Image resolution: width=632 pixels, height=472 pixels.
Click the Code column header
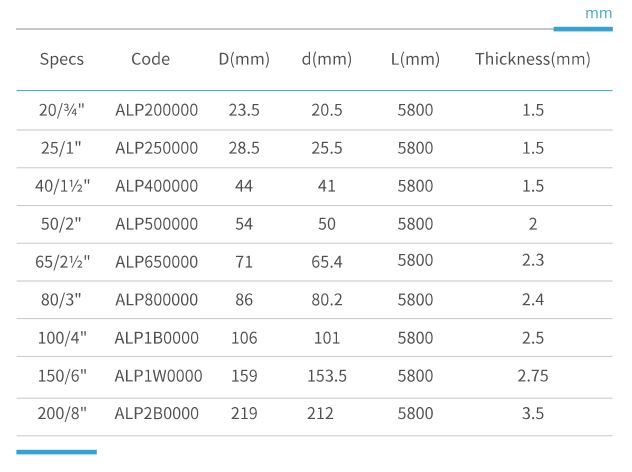150,59
